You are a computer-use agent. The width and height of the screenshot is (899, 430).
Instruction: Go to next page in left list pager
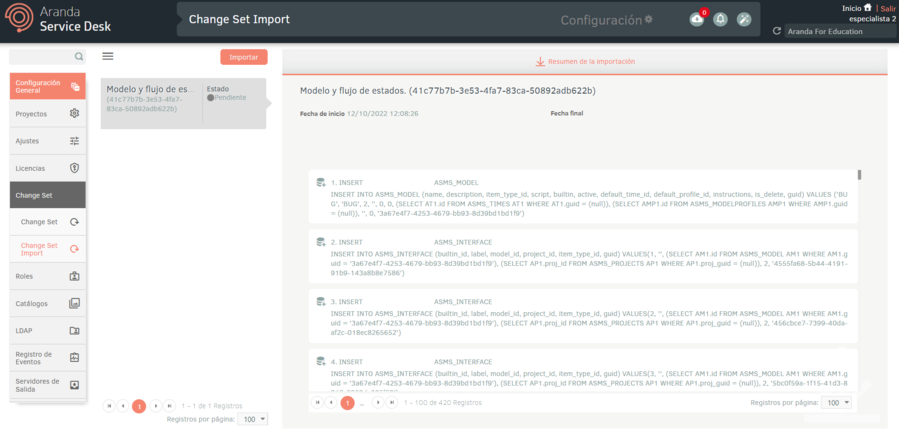click(x=155, y=406)
